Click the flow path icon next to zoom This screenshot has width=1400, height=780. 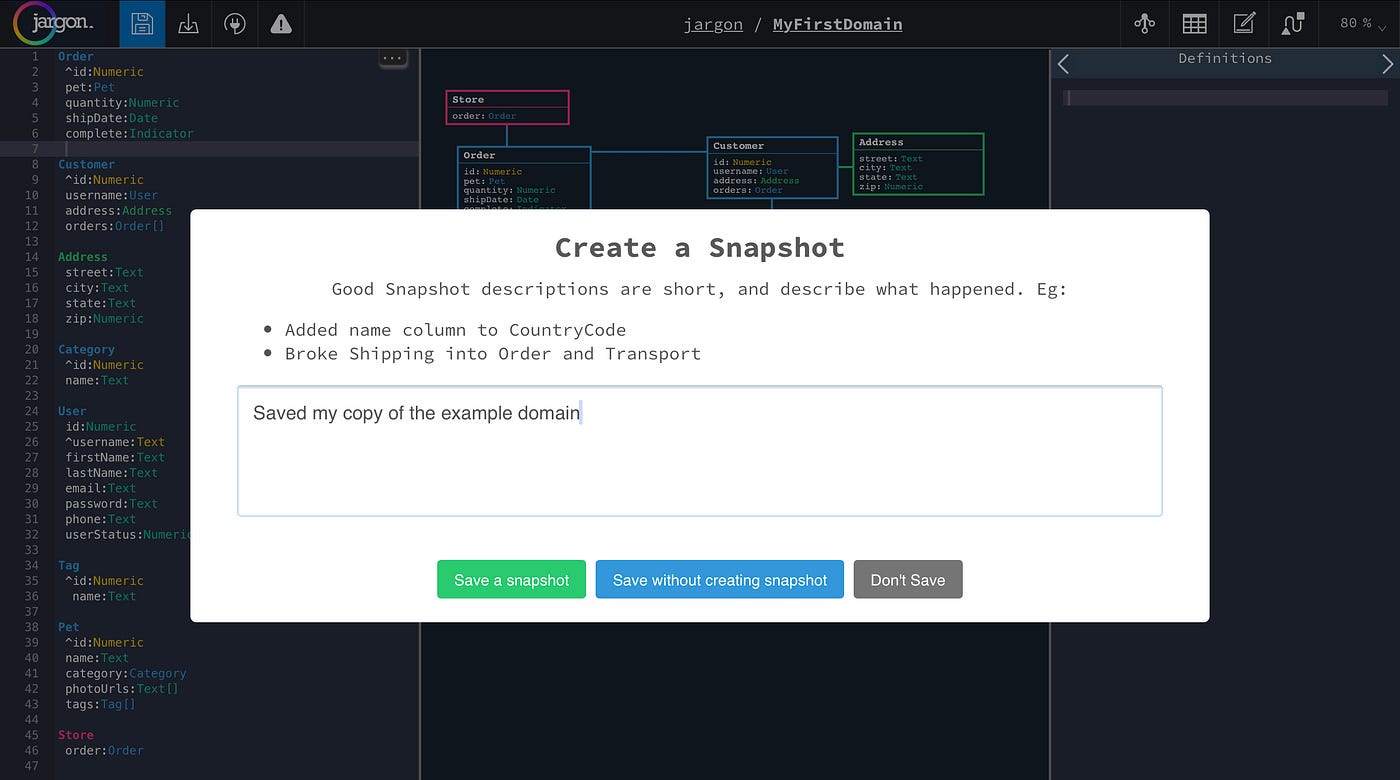pyautogui.click(x=1293, y=24)
